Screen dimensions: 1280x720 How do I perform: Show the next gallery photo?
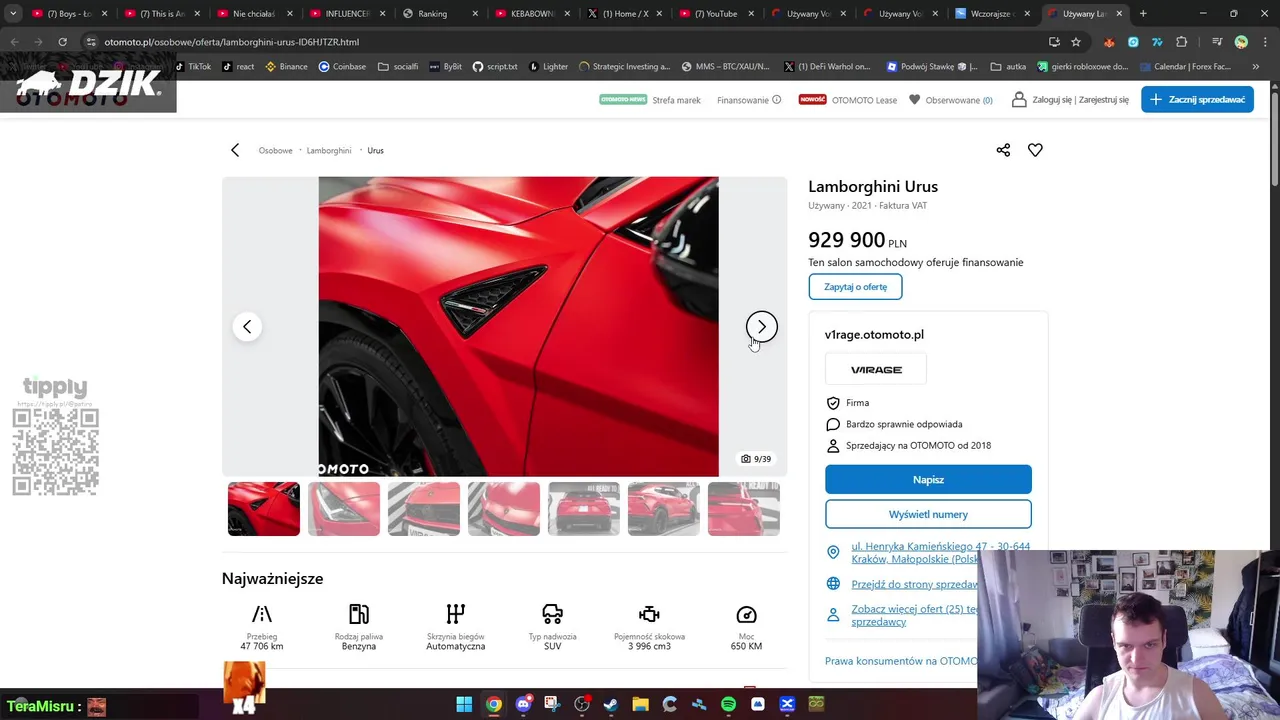[761, 326]
